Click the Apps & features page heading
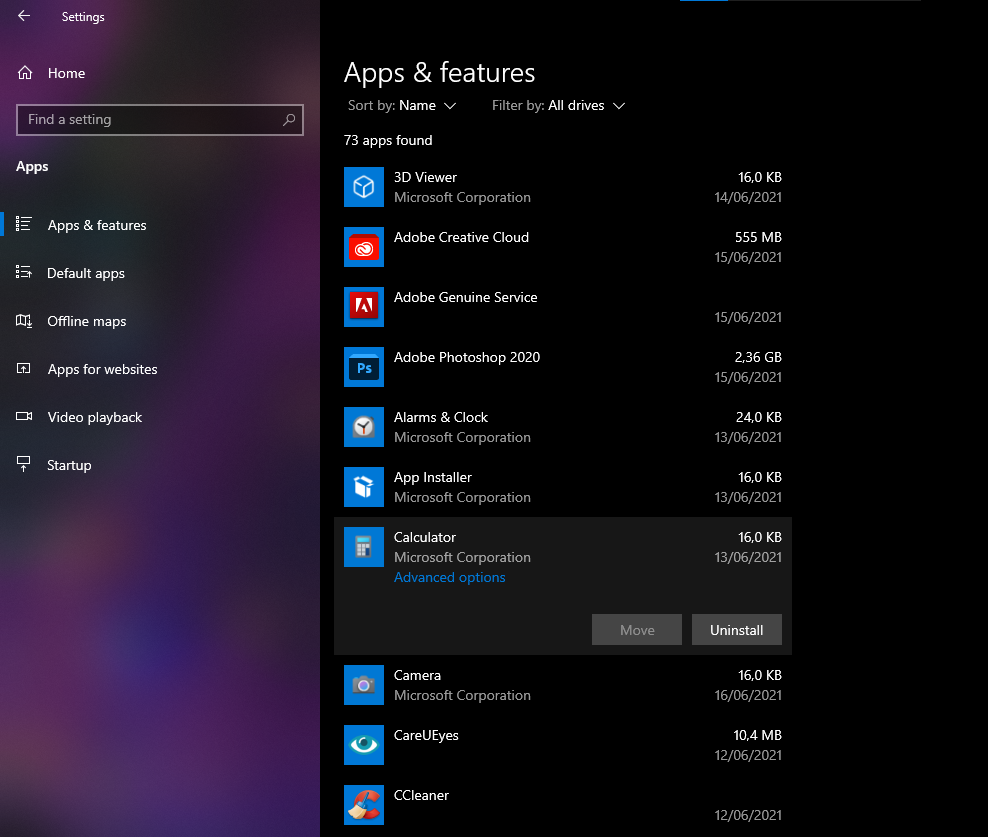Image resolution: width=988 pixels, height=837 pixels. 439,73
